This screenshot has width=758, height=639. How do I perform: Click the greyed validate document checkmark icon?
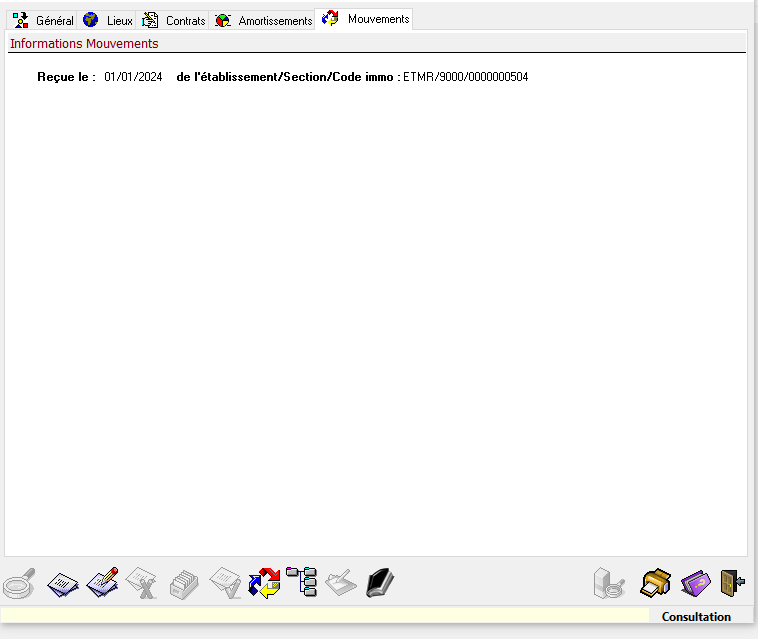pos(224,582)
